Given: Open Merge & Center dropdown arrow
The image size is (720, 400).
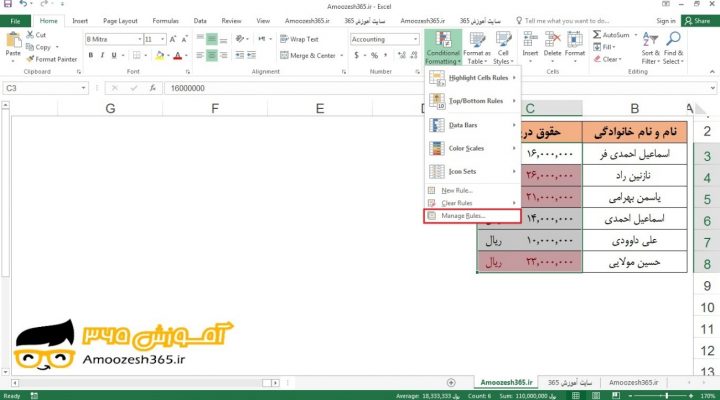Looking at the screenshot, I should [342, 56].
